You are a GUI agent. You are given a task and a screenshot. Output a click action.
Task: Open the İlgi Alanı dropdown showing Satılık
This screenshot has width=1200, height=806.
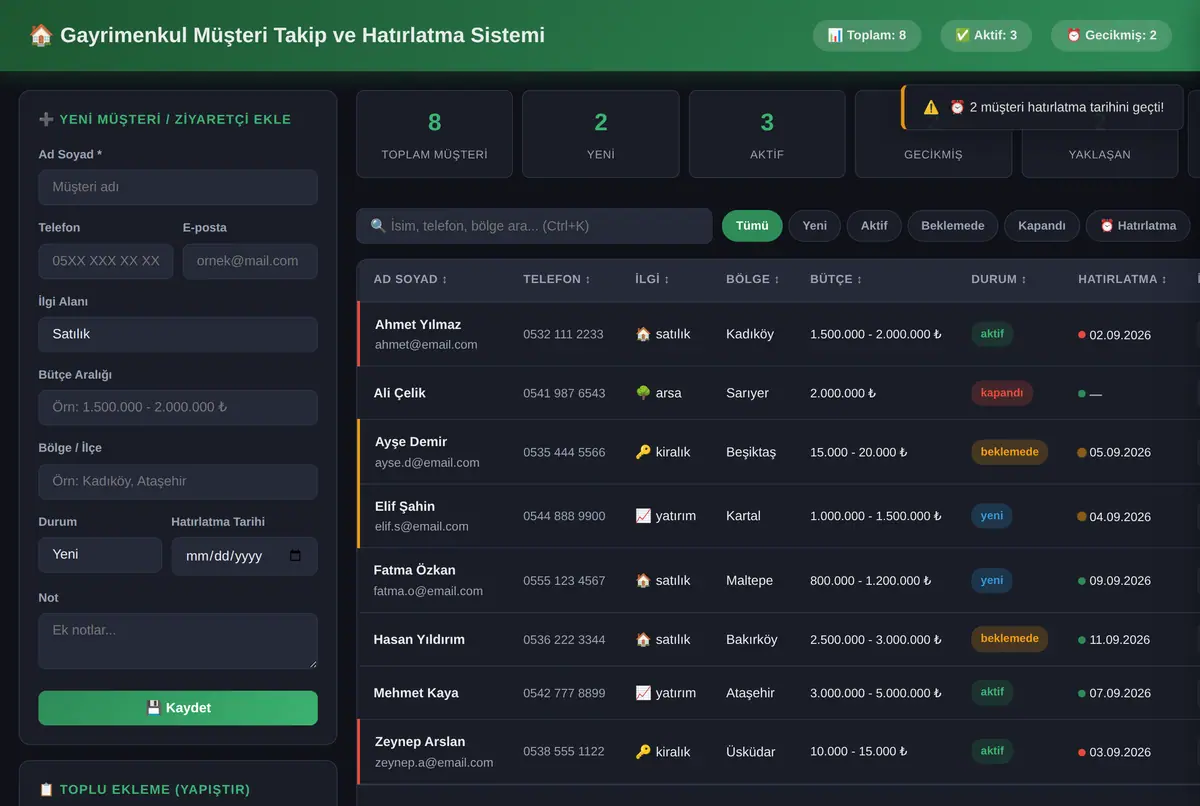click(x=178, y=334)
